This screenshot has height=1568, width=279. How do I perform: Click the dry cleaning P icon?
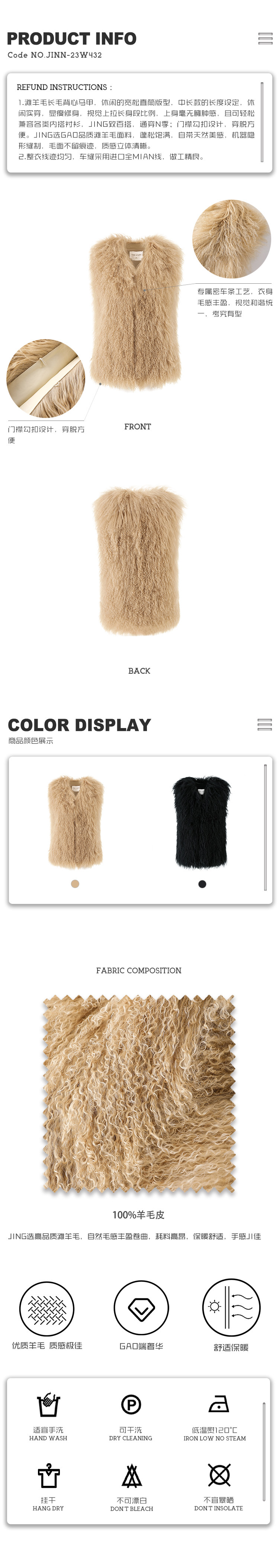(x=131, y=1405)
